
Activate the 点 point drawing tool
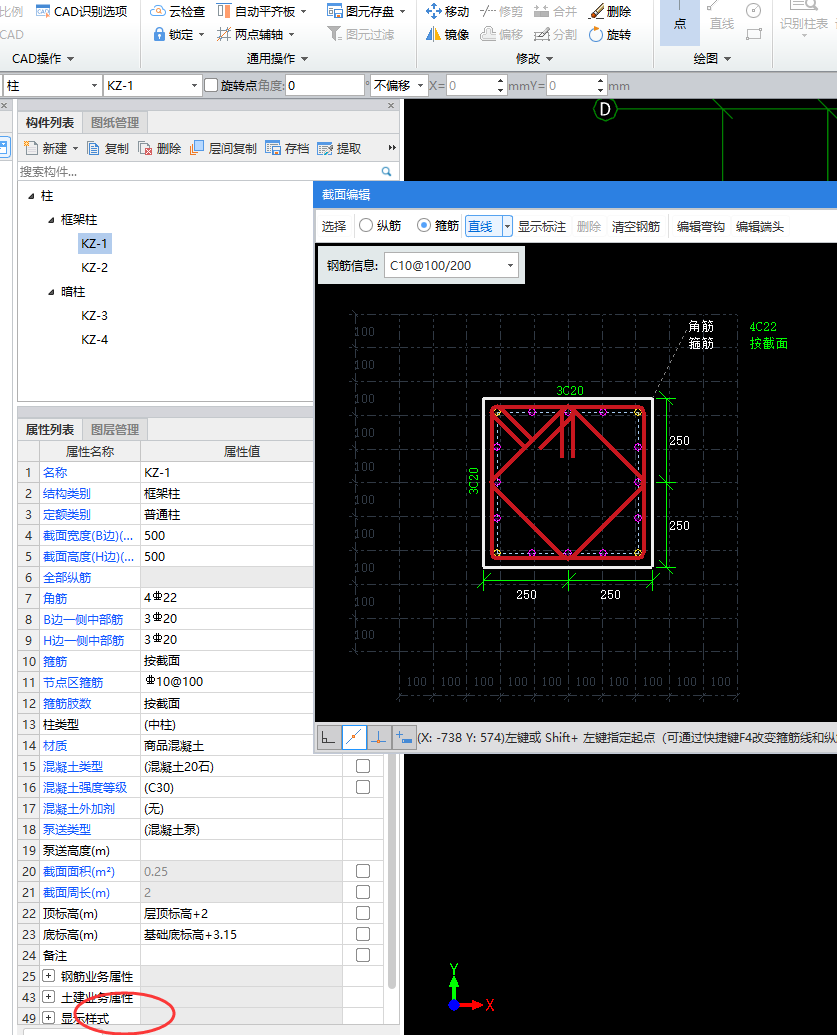(x=680, y=23)
